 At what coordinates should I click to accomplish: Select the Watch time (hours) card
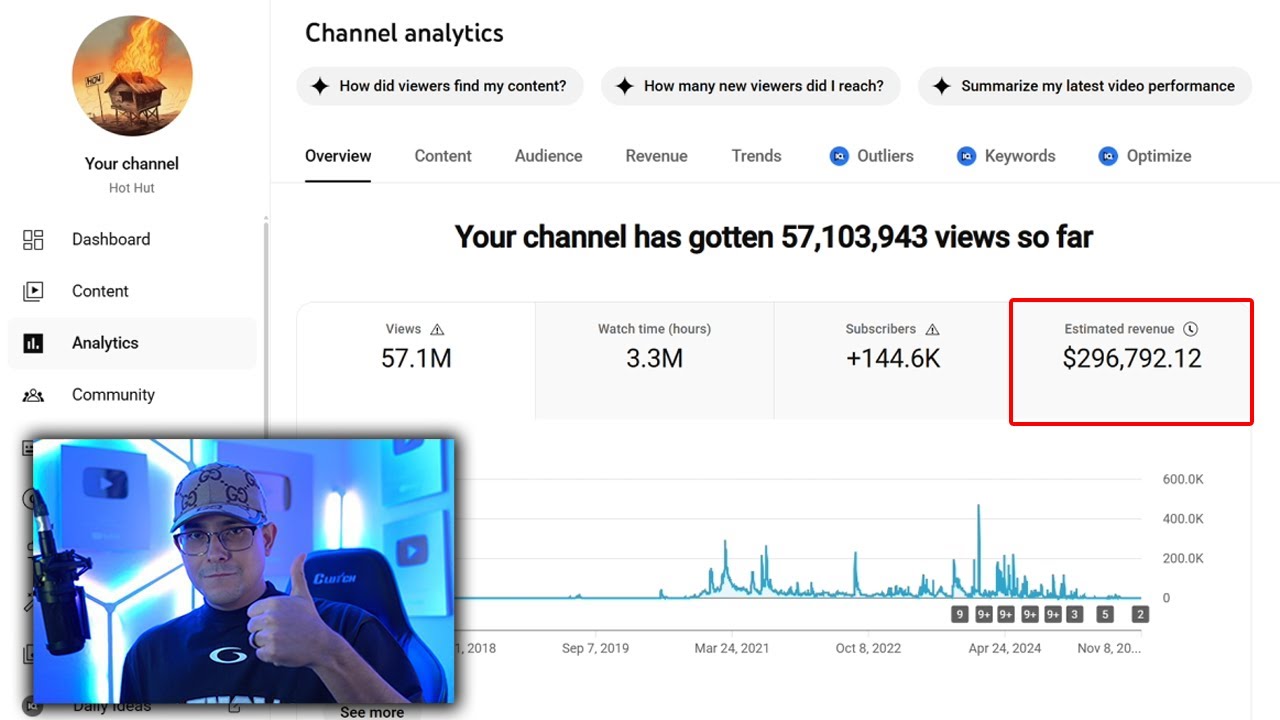[654, 360]
